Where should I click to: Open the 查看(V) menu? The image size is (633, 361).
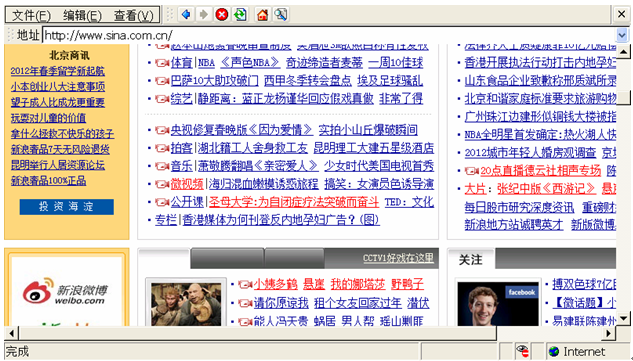click(134, 15)
